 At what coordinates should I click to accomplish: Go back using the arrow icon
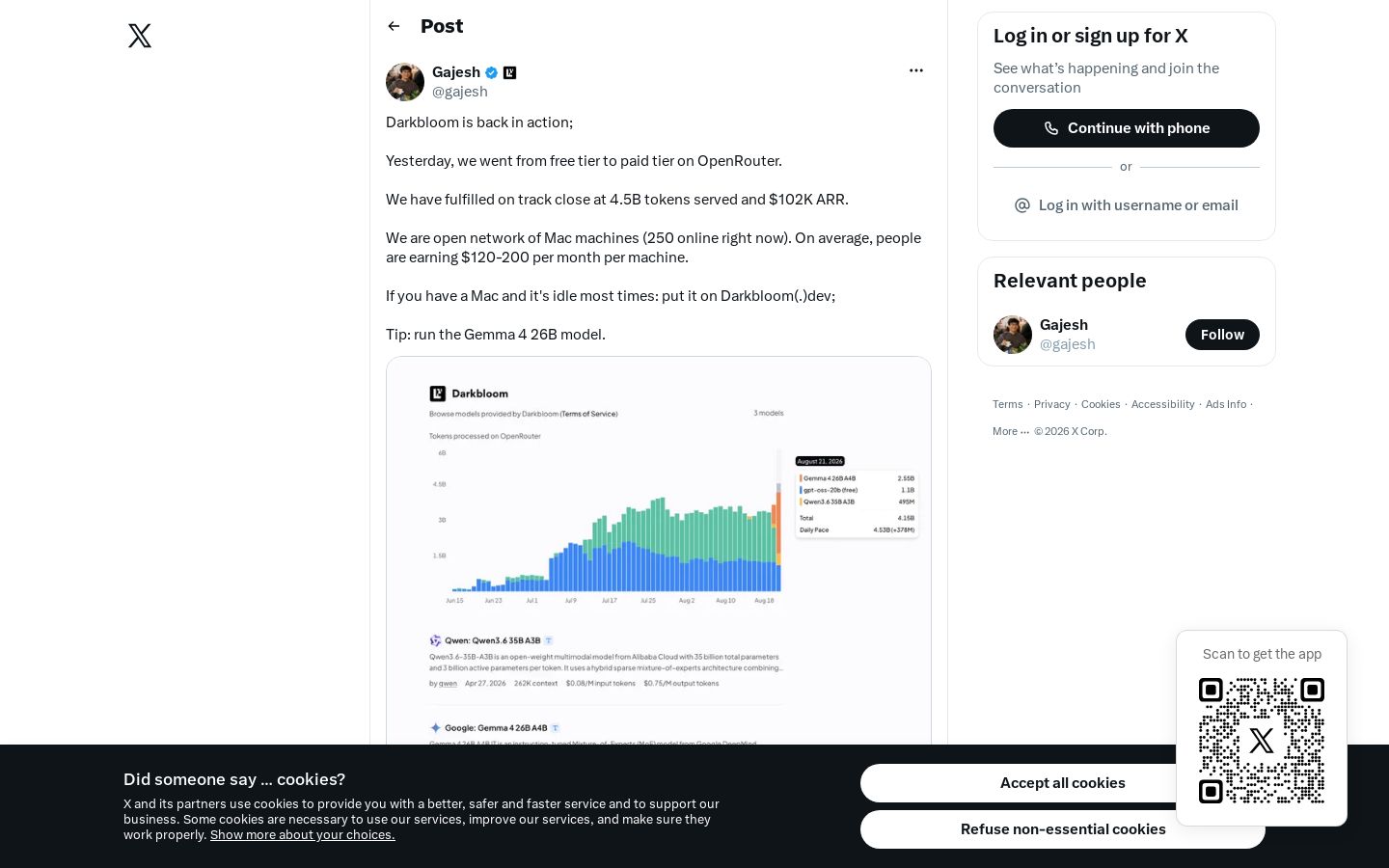(394, 26)
